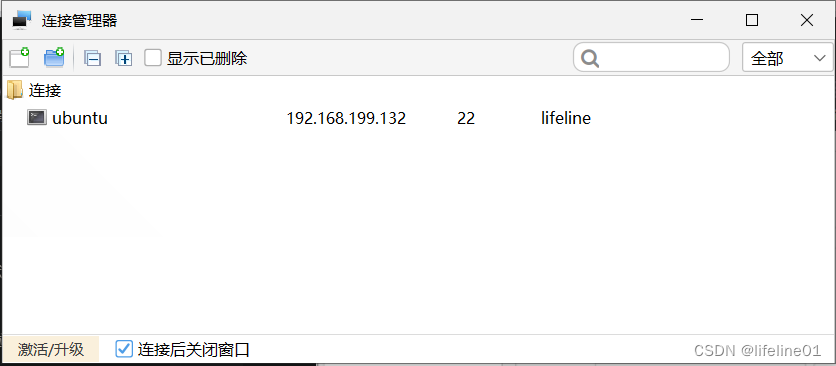
Task: Click the 激活/升级 button
Action: (51, 349)
